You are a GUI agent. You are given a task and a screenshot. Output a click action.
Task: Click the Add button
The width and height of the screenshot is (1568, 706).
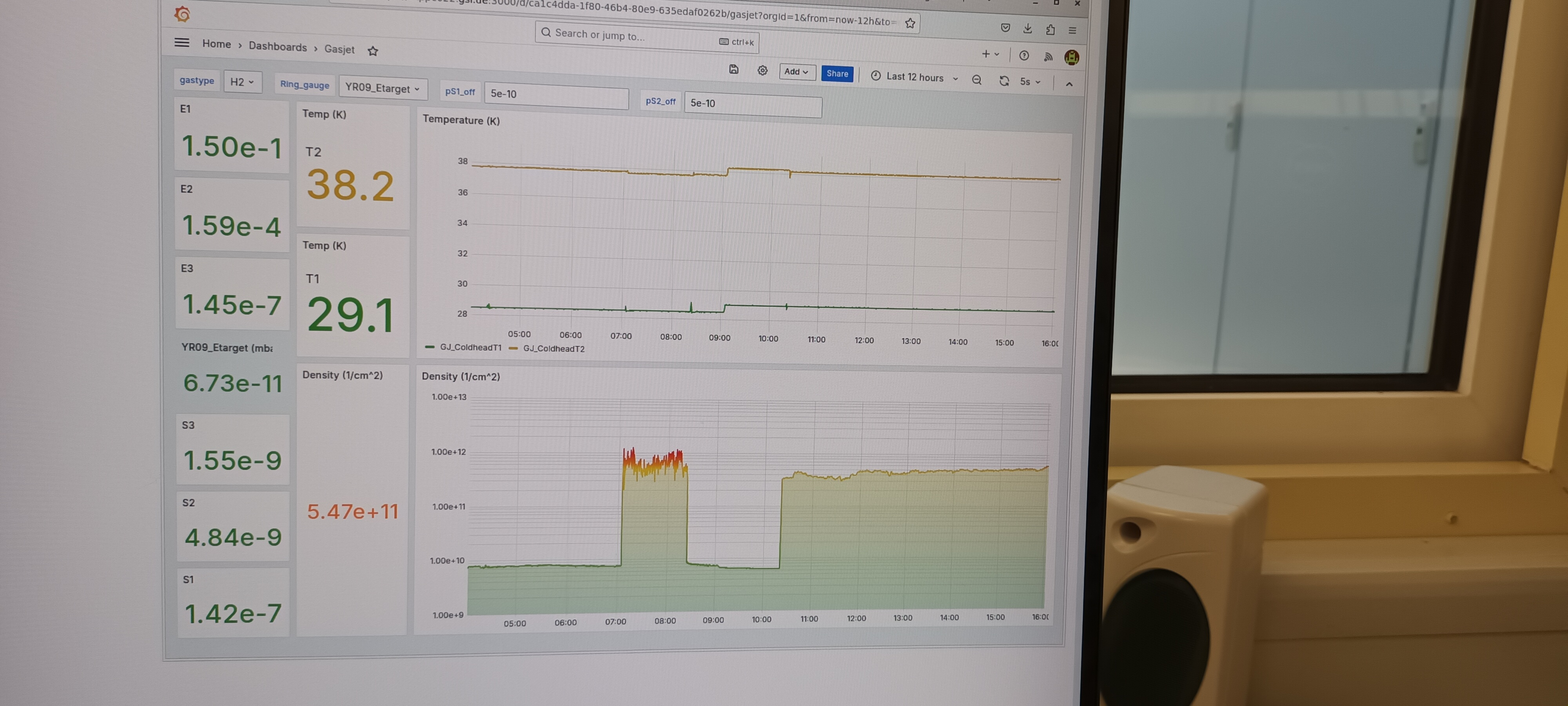tap(796, 72)
